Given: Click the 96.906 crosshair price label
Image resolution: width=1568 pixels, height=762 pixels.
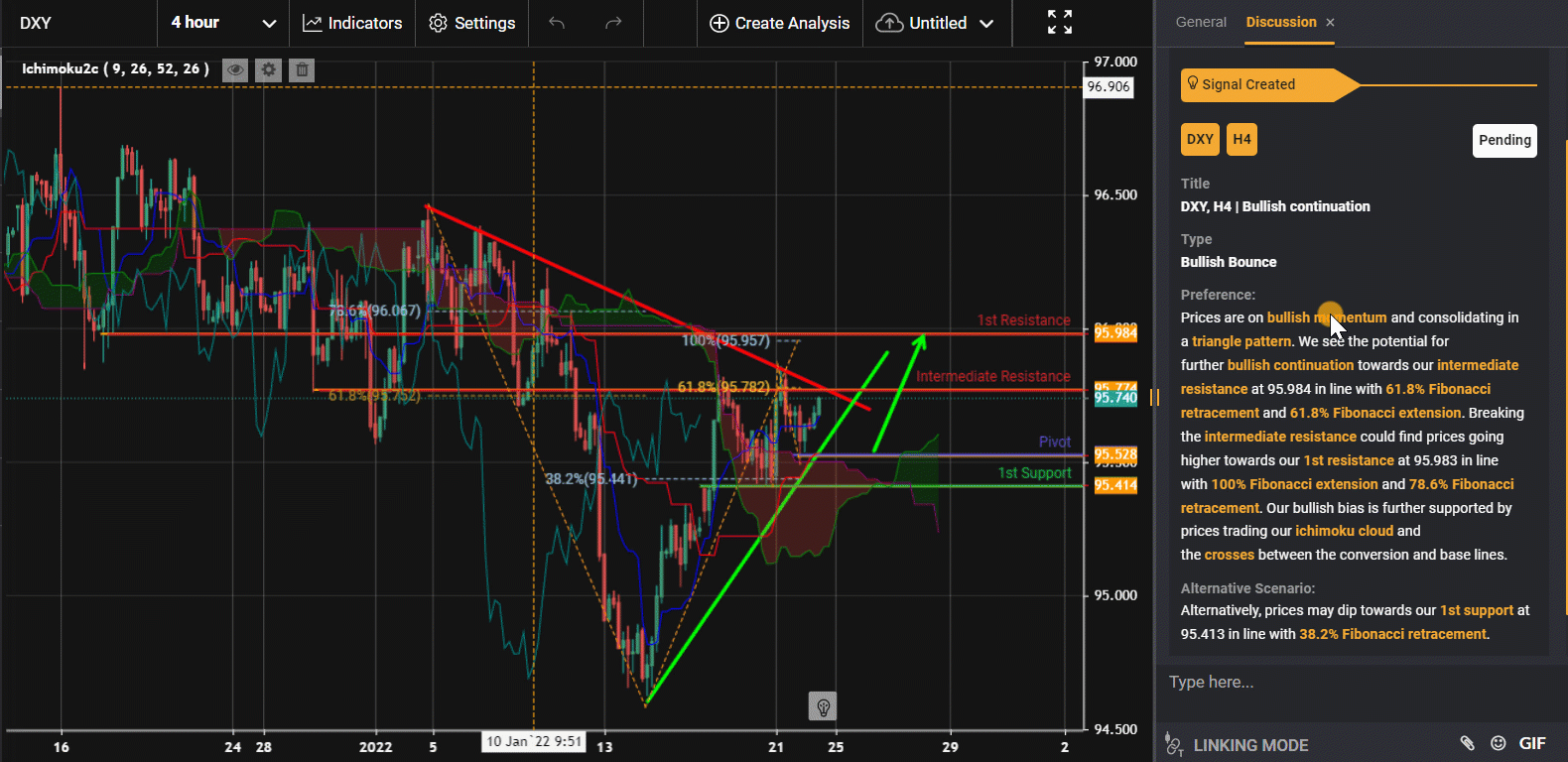Looking at the screenshot, I should coord(1109,86).
